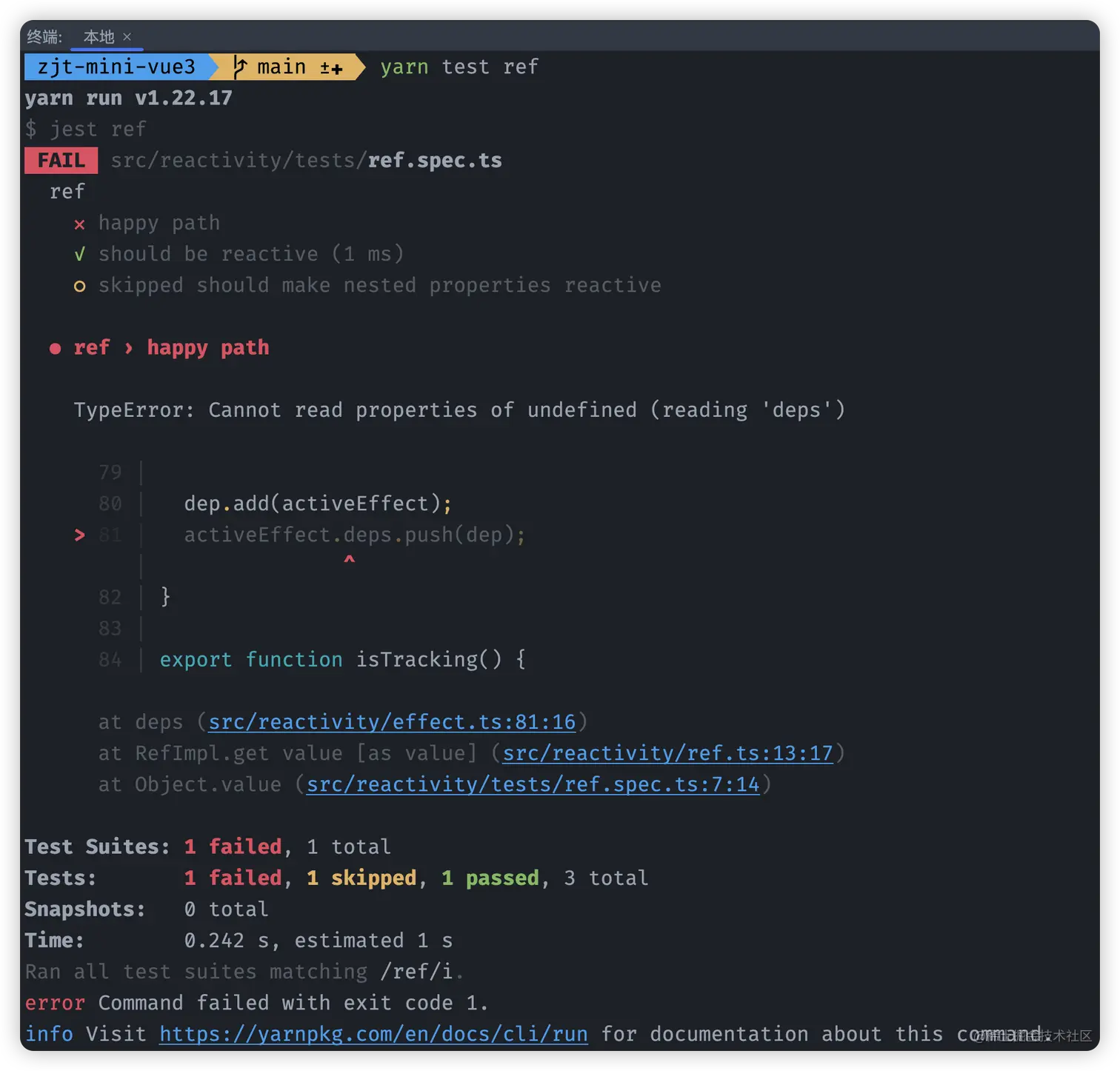
Task: Click the 'yarn test ref' typed command
Action: click(x=459, y=67)
